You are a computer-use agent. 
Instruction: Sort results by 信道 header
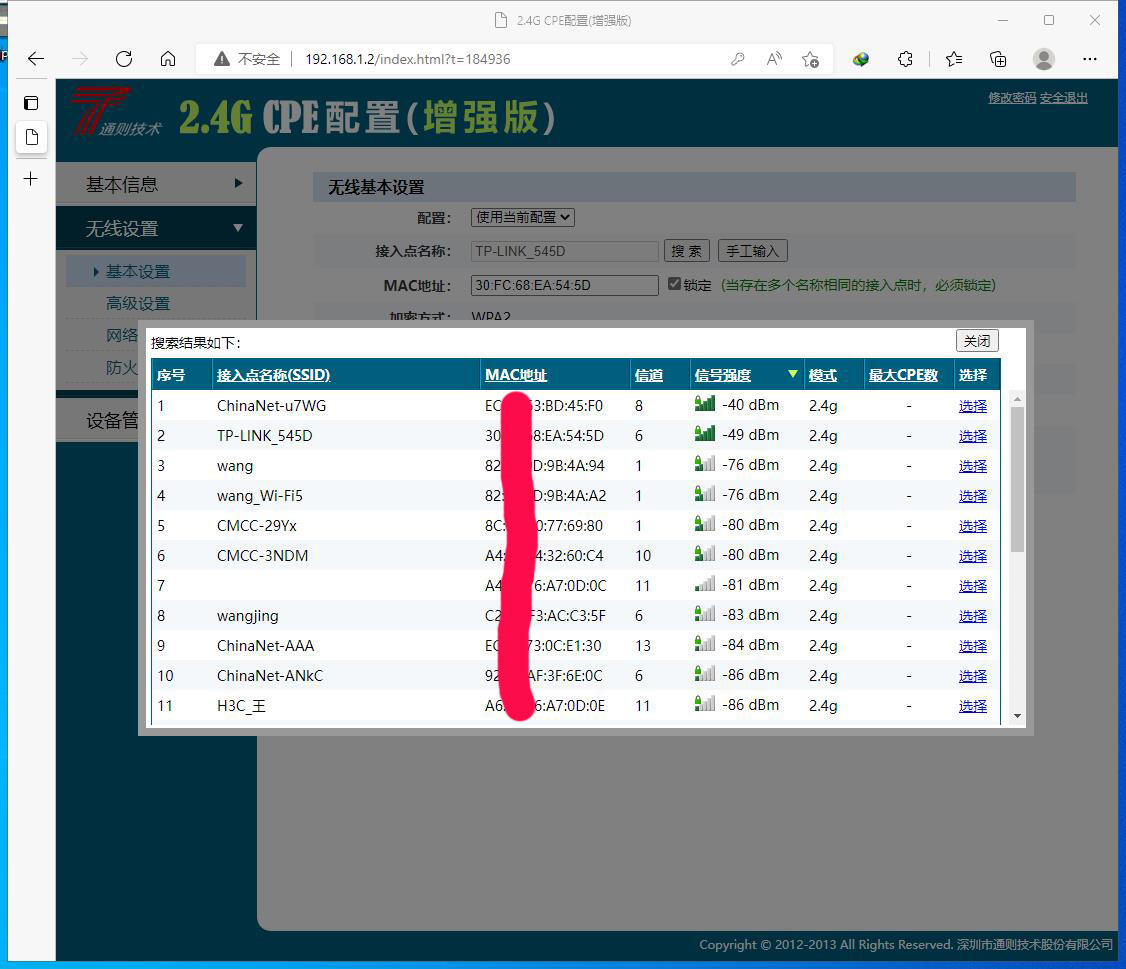tap(648, 375)
